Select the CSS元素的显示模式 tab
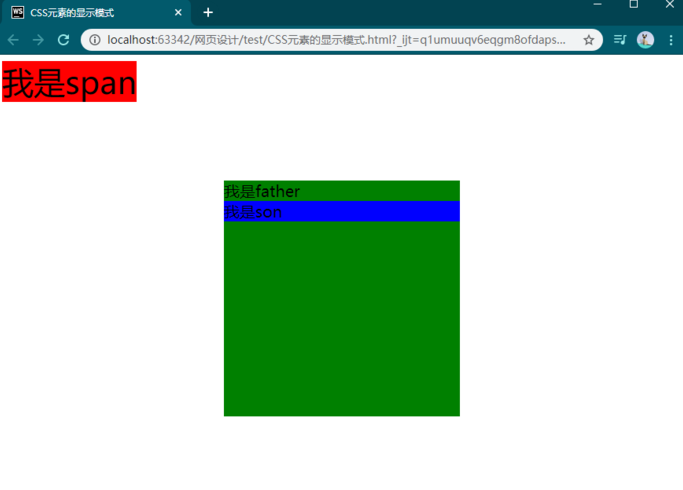This screenshot has width=683, height=490. pyautogui.click(x=97, y=13)
